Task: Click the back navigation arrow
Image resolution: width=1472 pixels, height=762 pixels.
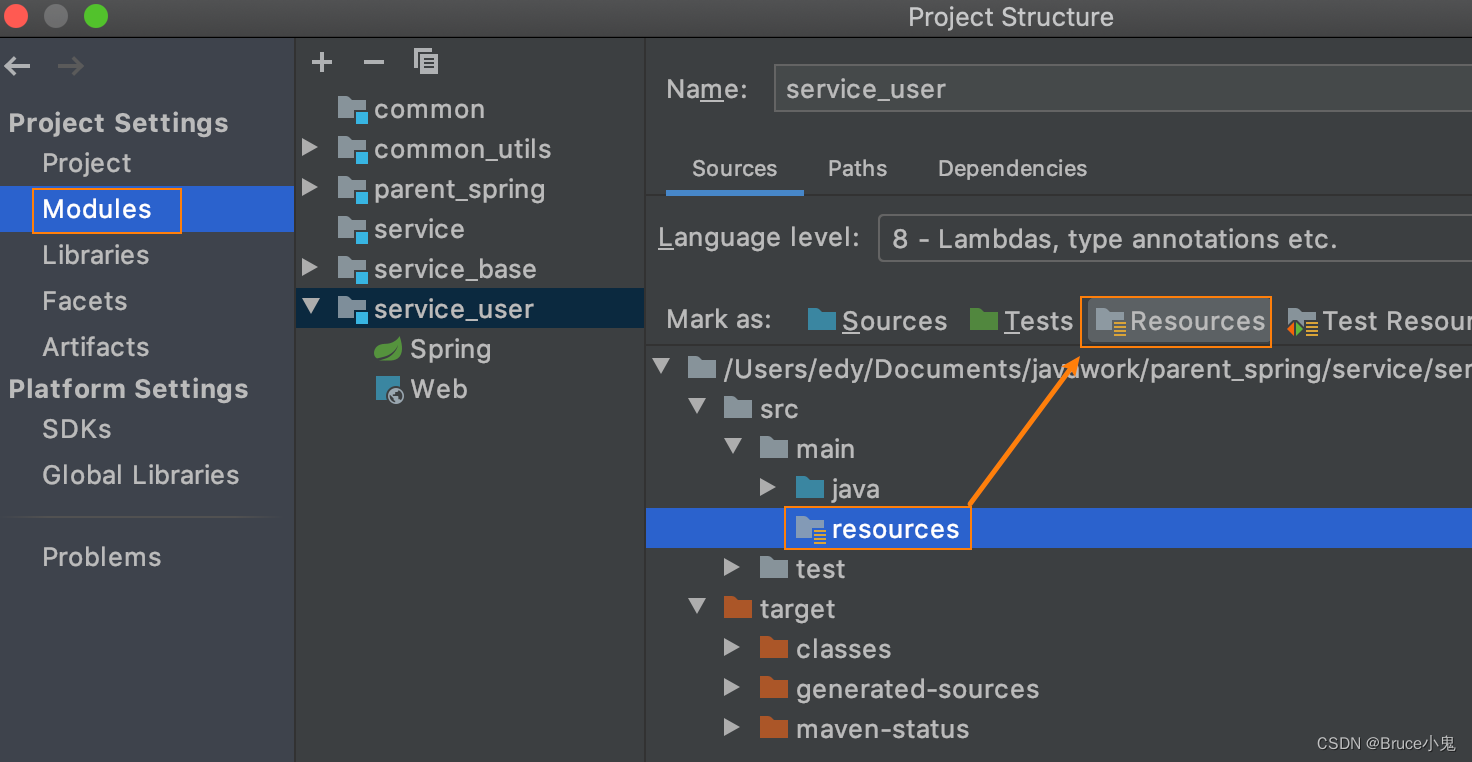Action: (x=18, y=67)
